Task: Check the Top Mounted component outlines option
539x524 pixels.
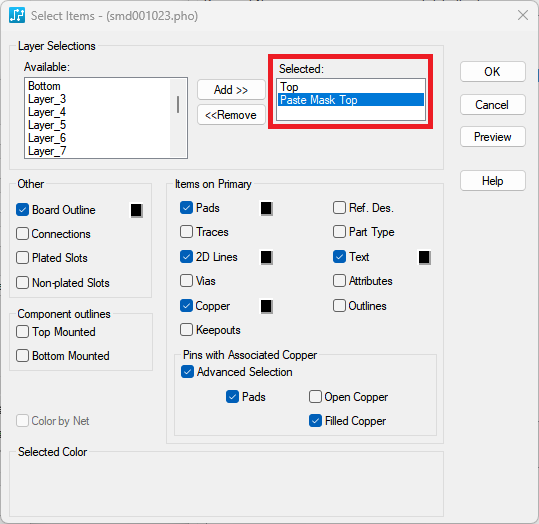Action: tap(22, 332)
